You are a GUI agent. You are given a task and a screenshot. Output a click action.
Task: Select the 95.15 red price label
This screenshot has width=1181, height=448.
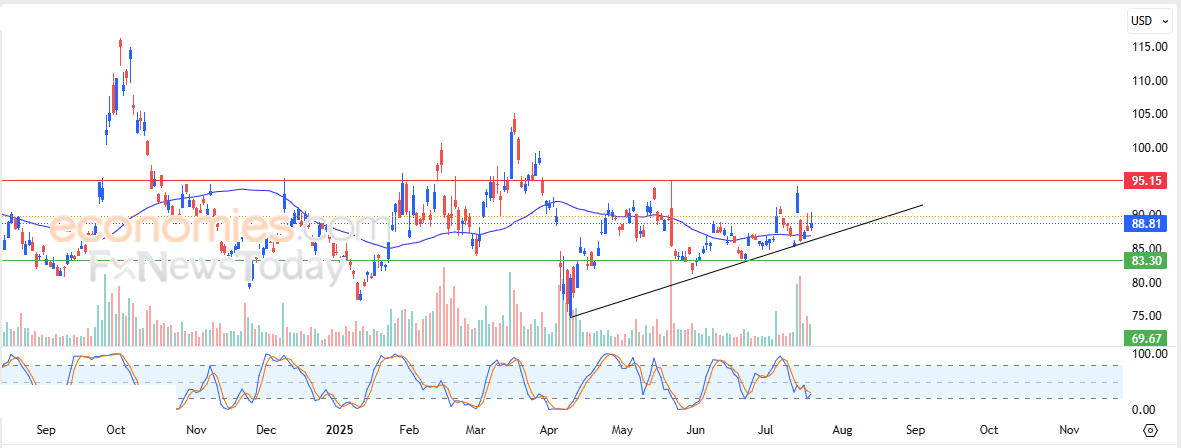[x=1145, y=181]
